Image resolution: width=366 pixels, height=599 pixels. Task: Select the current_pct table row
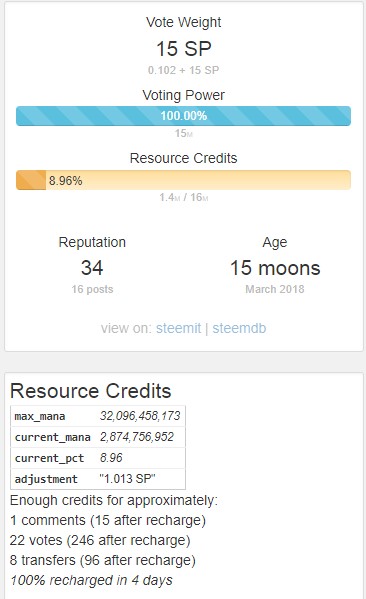98,458
